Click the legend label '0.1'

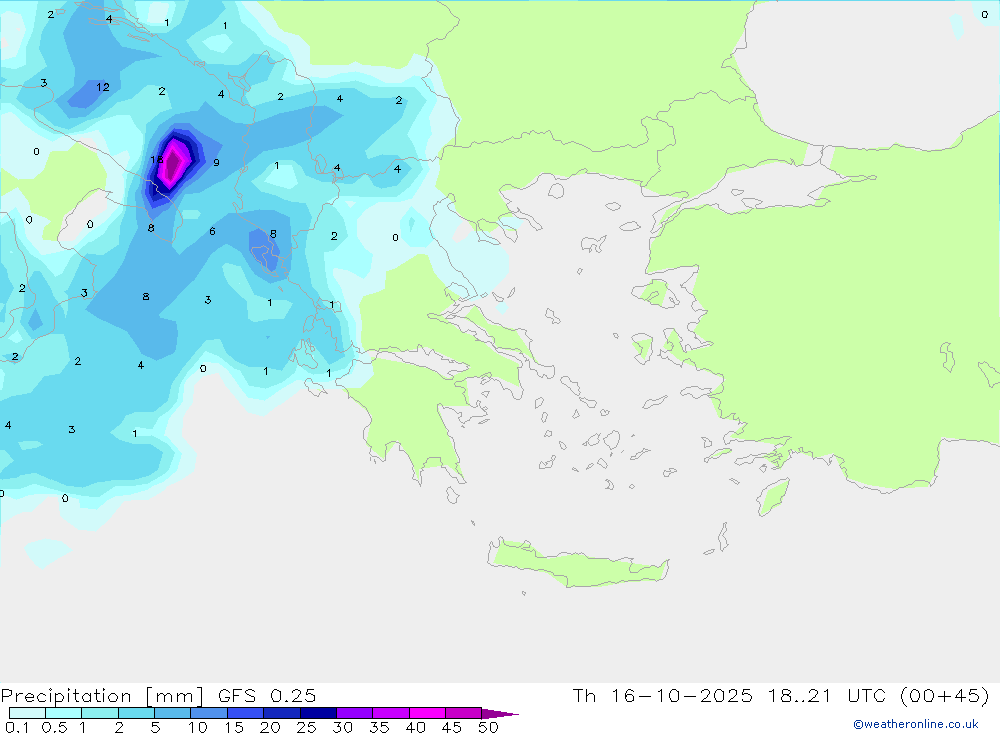tap(17, 727)
